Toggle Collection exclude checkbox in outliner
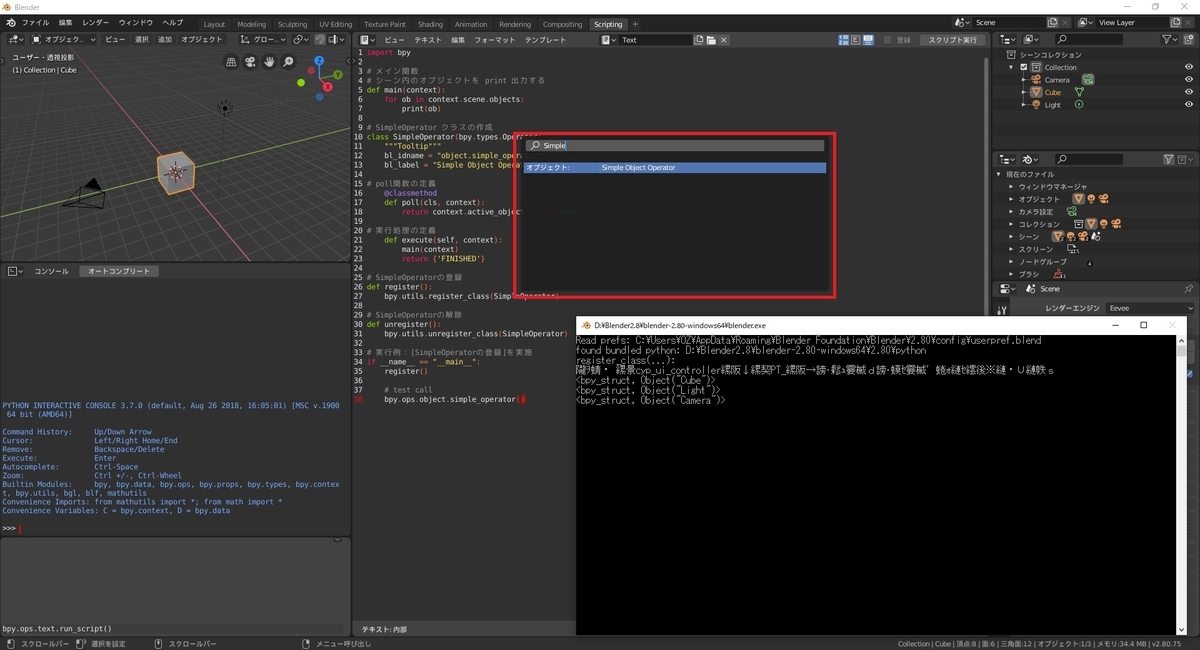Screen dimensions: 1200x650 click(x=1024, y=67)
